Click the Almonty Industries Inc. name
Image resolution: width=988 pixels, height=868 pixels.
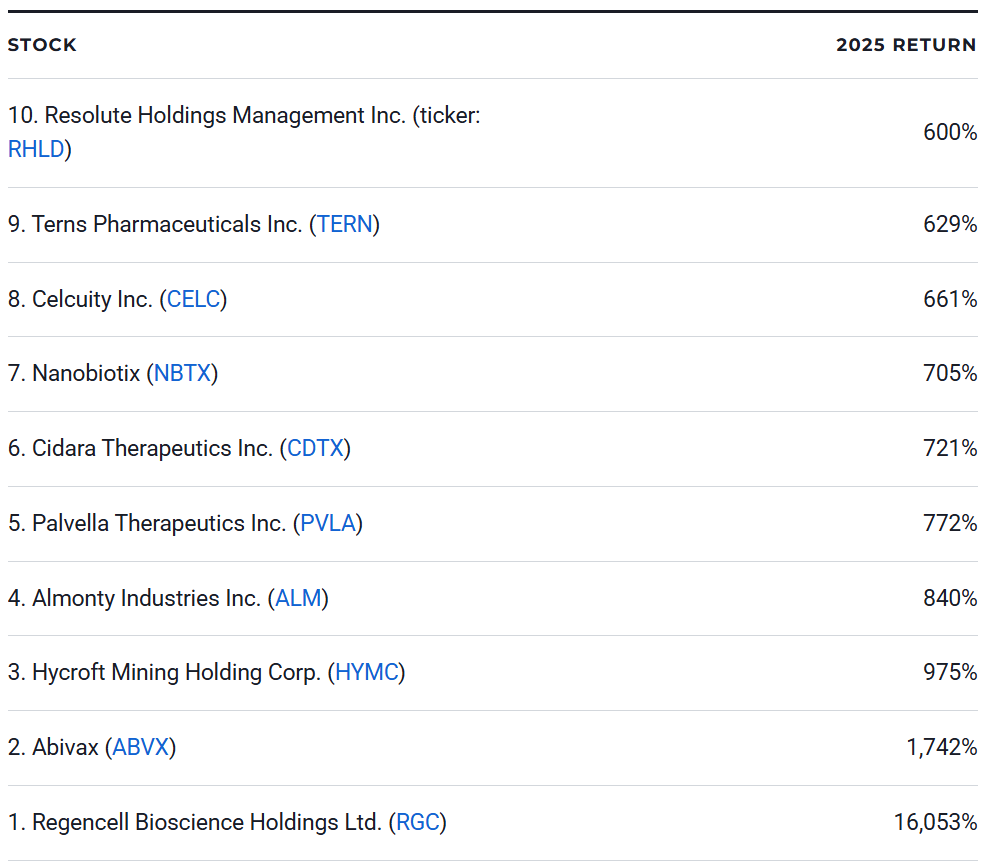146,598
